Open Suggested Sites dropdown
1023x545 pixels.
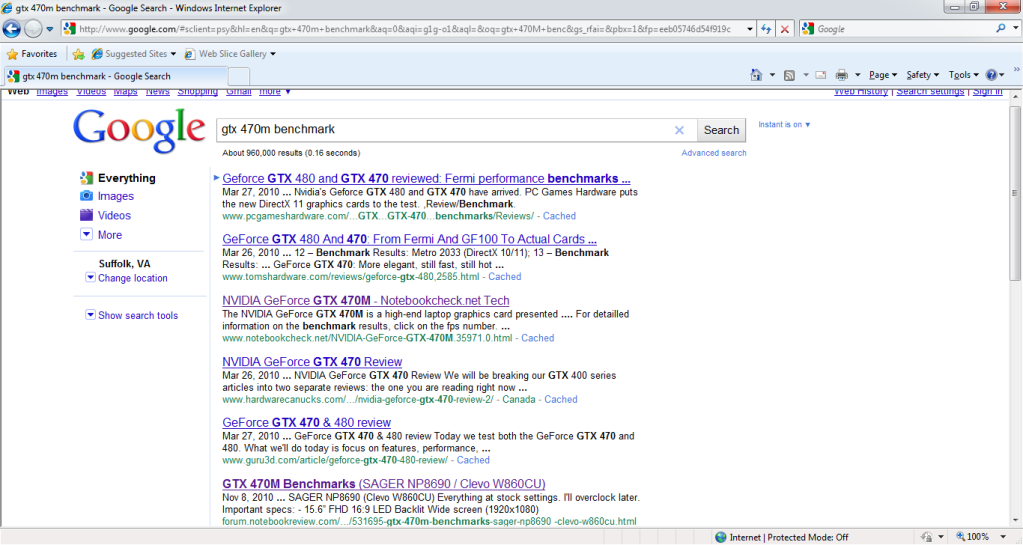(134, 54)
